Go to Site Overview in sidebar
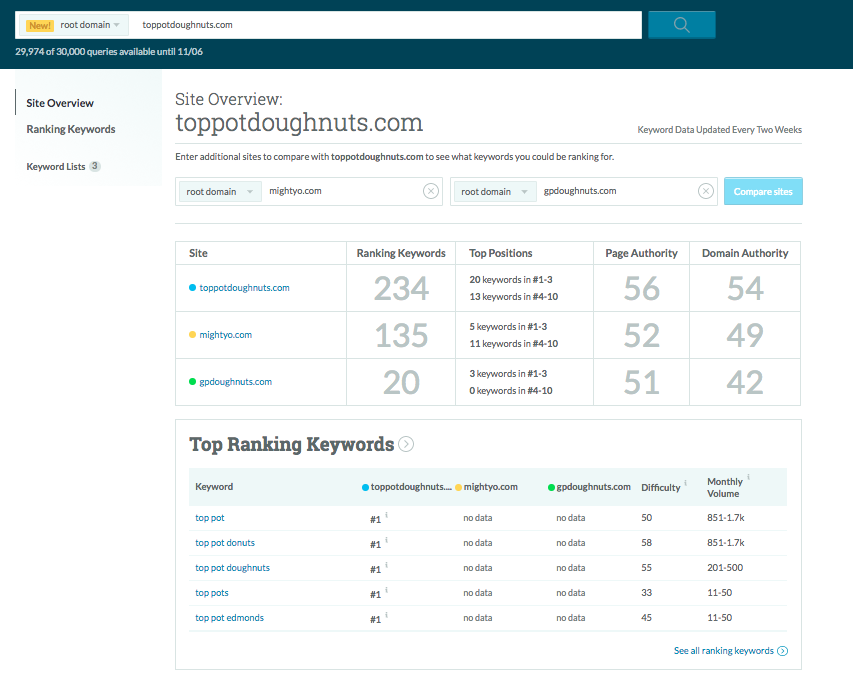Viewport: 853px width, 700px height. coord(60,103)
